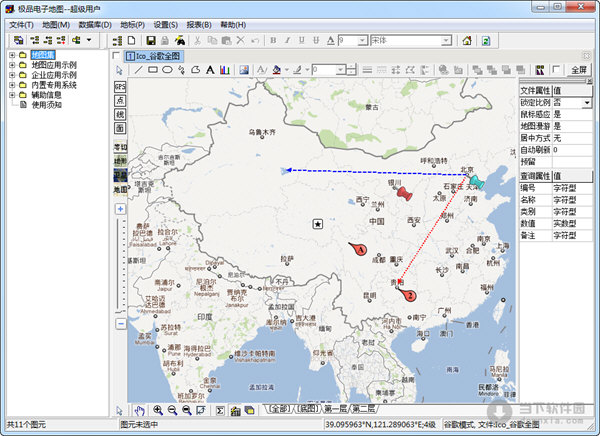
Task: Click the star marker box on the map
Action: click(318, 224)
